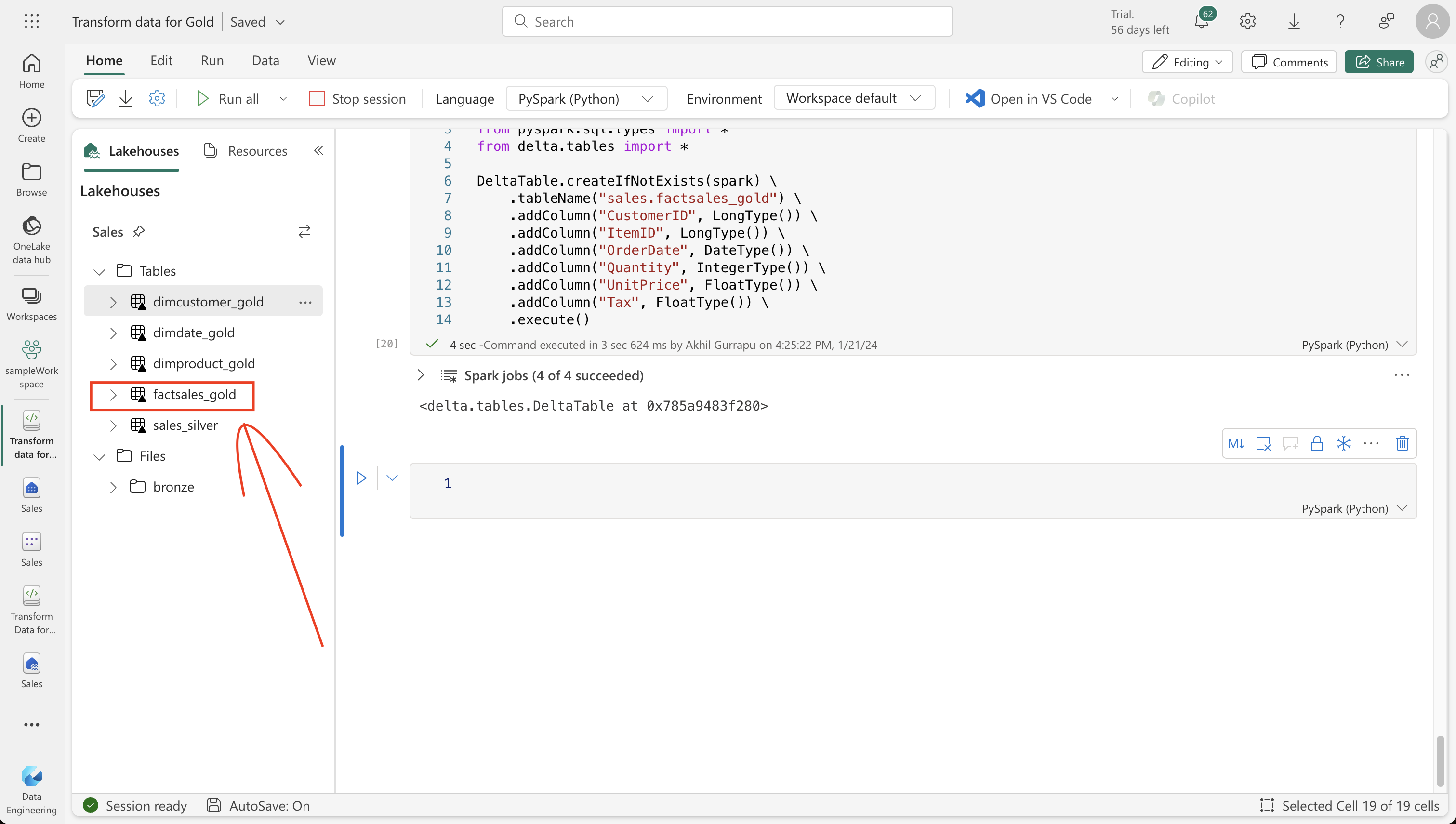Expand the bronze folder
Screen dimensions: 1456x824
click(x=113, y=487)
